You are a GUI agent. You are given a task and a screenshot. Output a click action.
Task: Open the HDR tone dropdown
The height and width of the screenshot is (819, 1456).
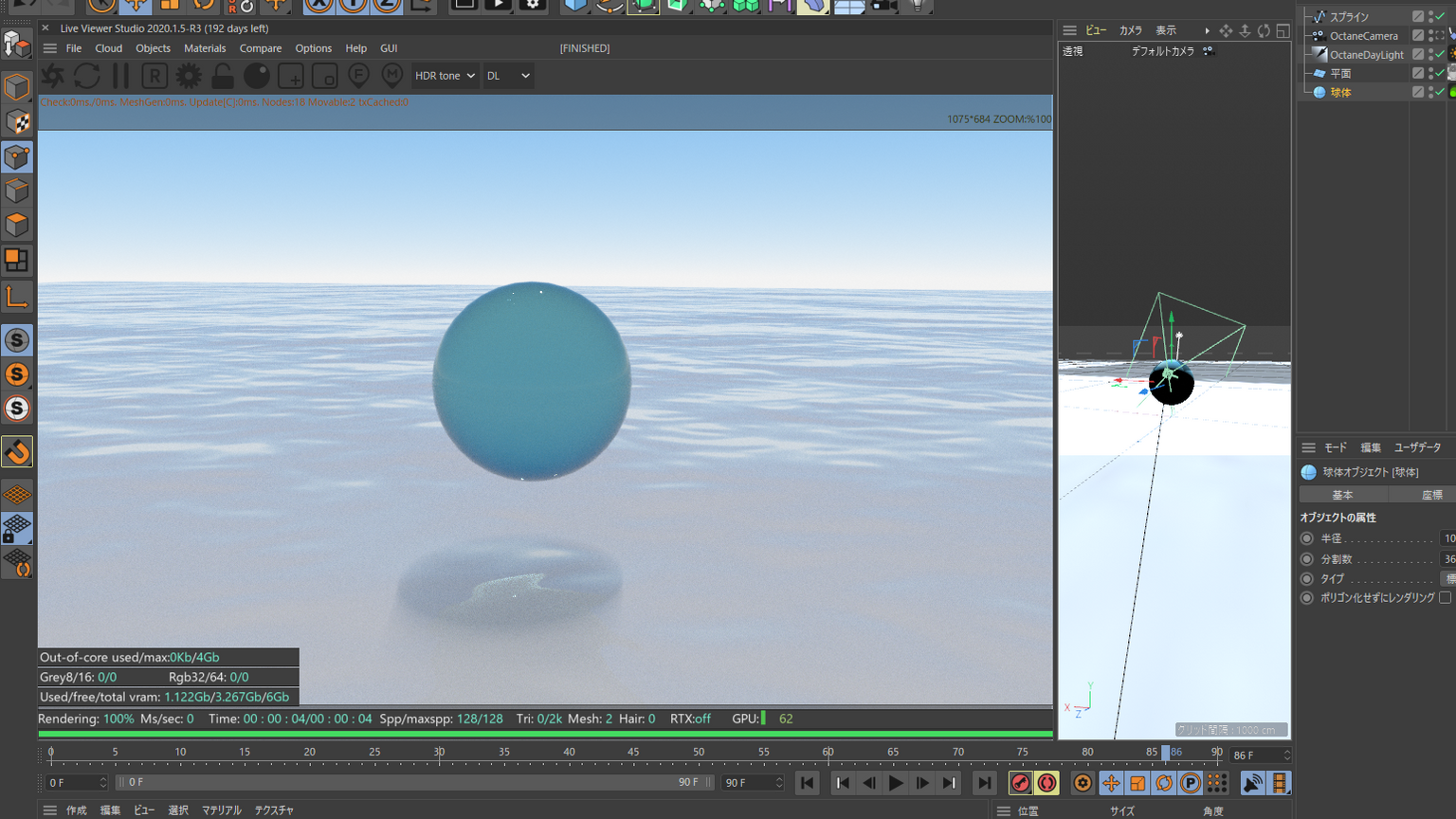445,76
